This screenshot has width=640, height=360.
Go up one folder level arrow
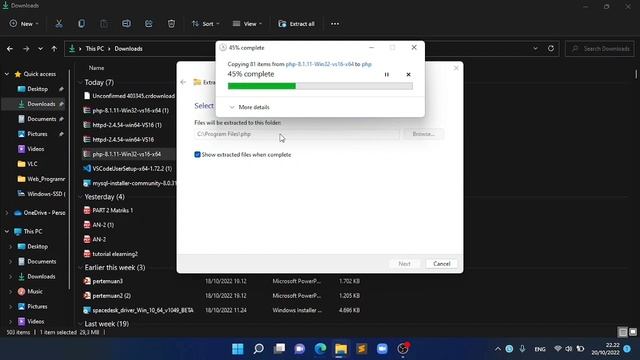[54, 49]
